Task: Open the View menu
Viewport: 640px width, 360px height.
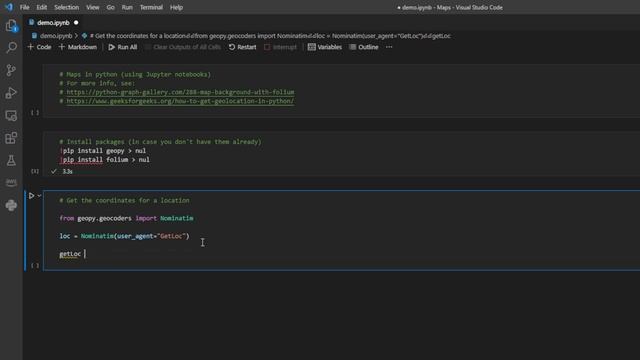Action: 93,7
